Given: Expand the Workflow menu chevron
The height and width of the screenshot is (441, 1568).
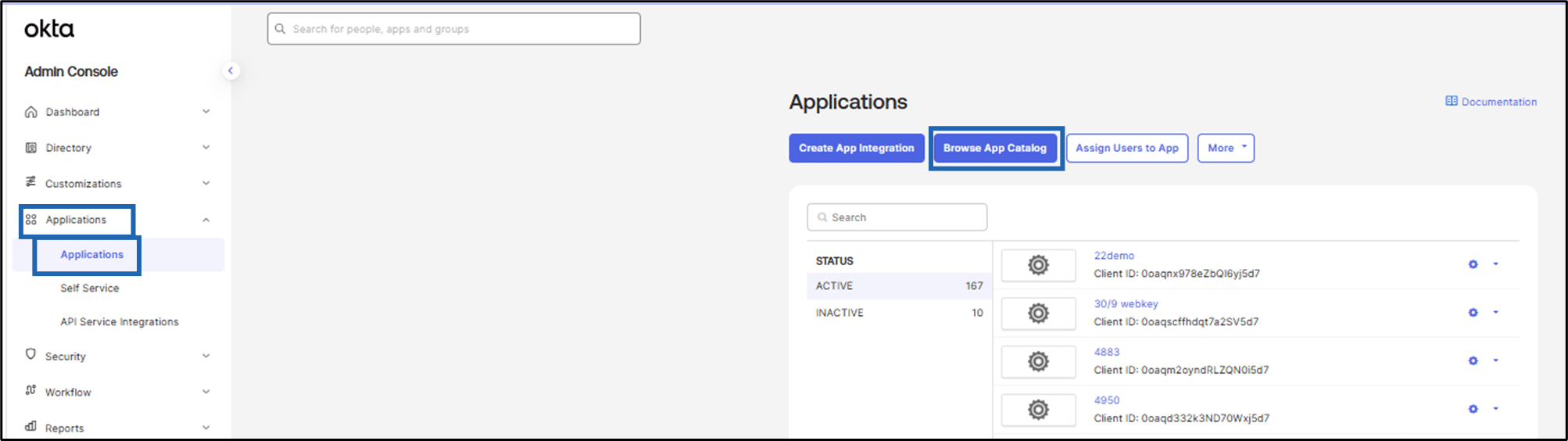Looking at the screenshot, I should click(206, 392).
